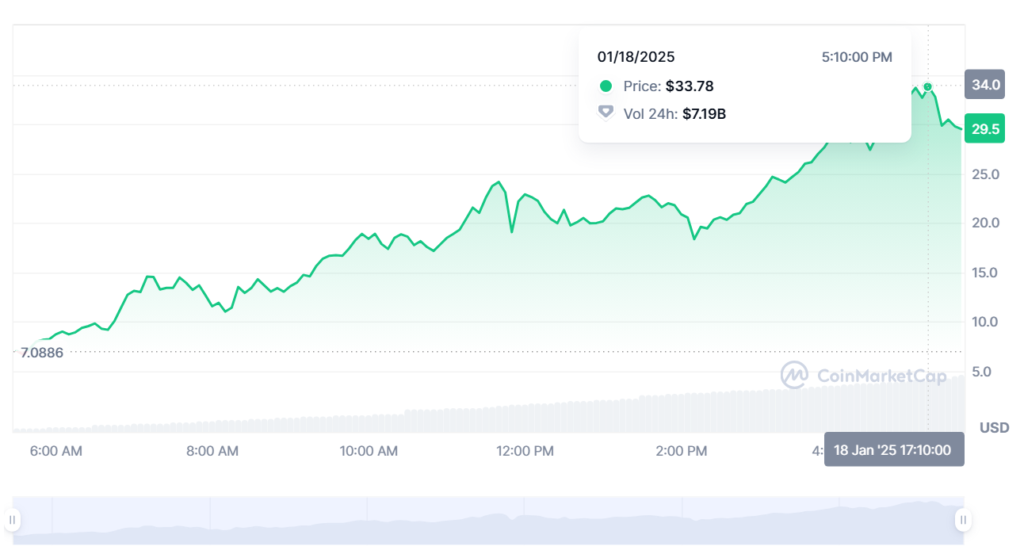The image size is (1024, 550).
Task: Click the 10.0 price axis label
Action: 985,321
